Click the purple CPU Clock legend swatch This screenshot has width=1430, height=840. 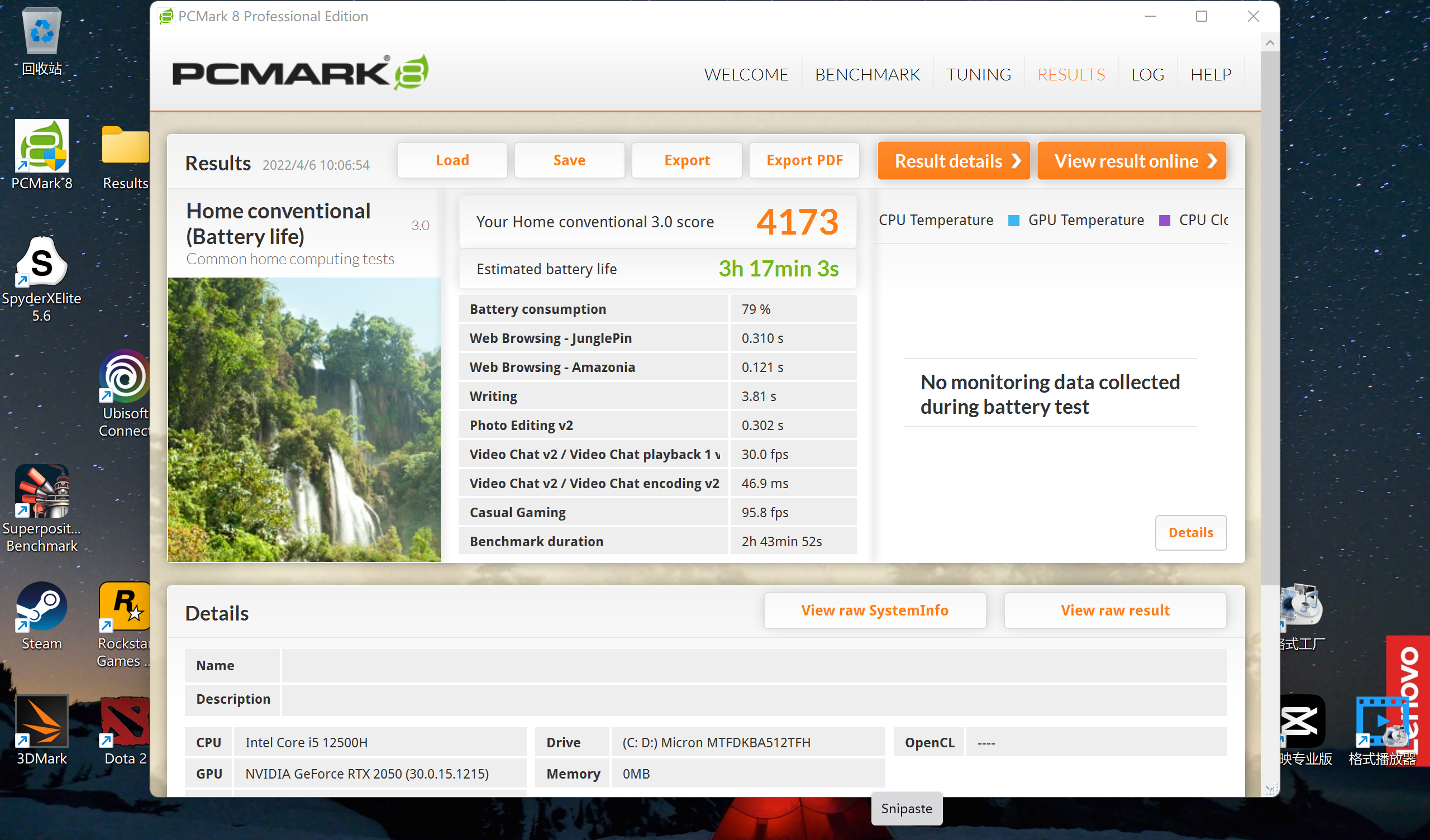(1164, 221)
